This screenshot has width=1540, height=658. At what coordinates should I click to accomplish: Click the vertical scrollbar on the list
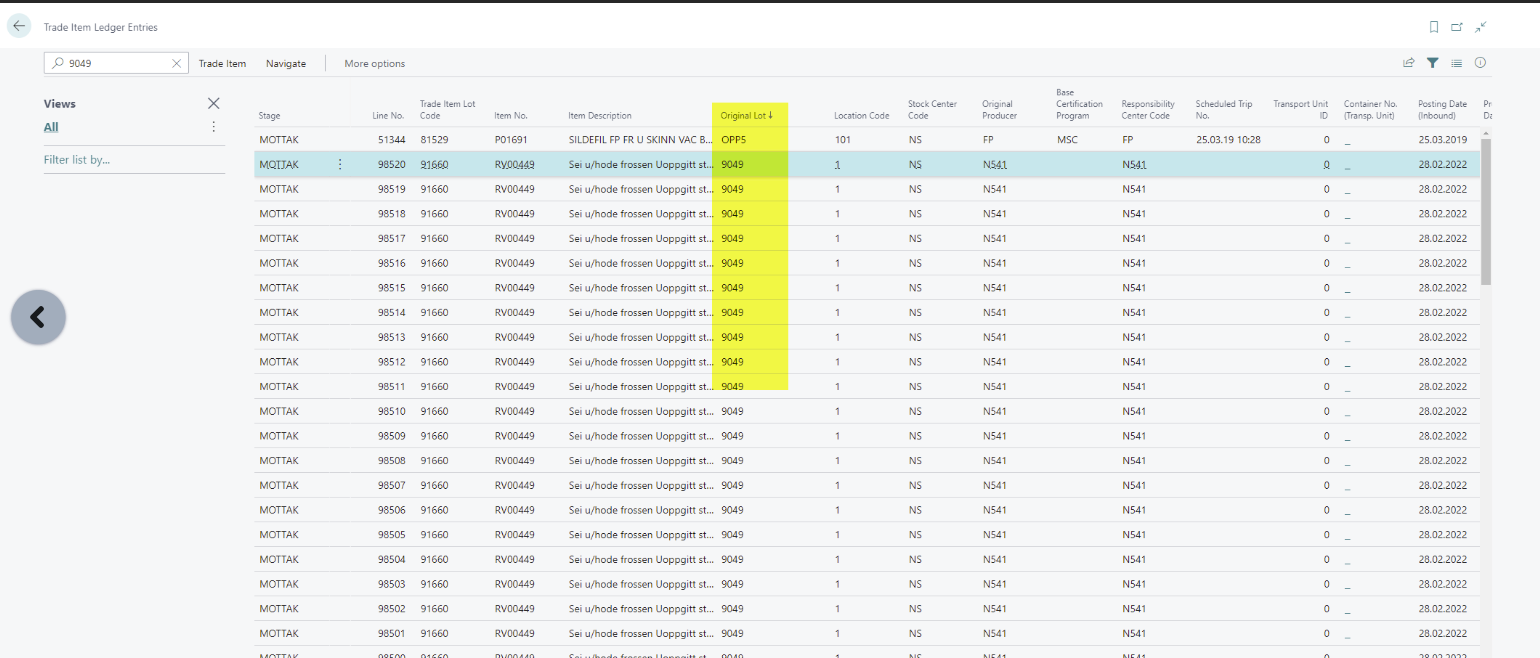pos(1486,211)
